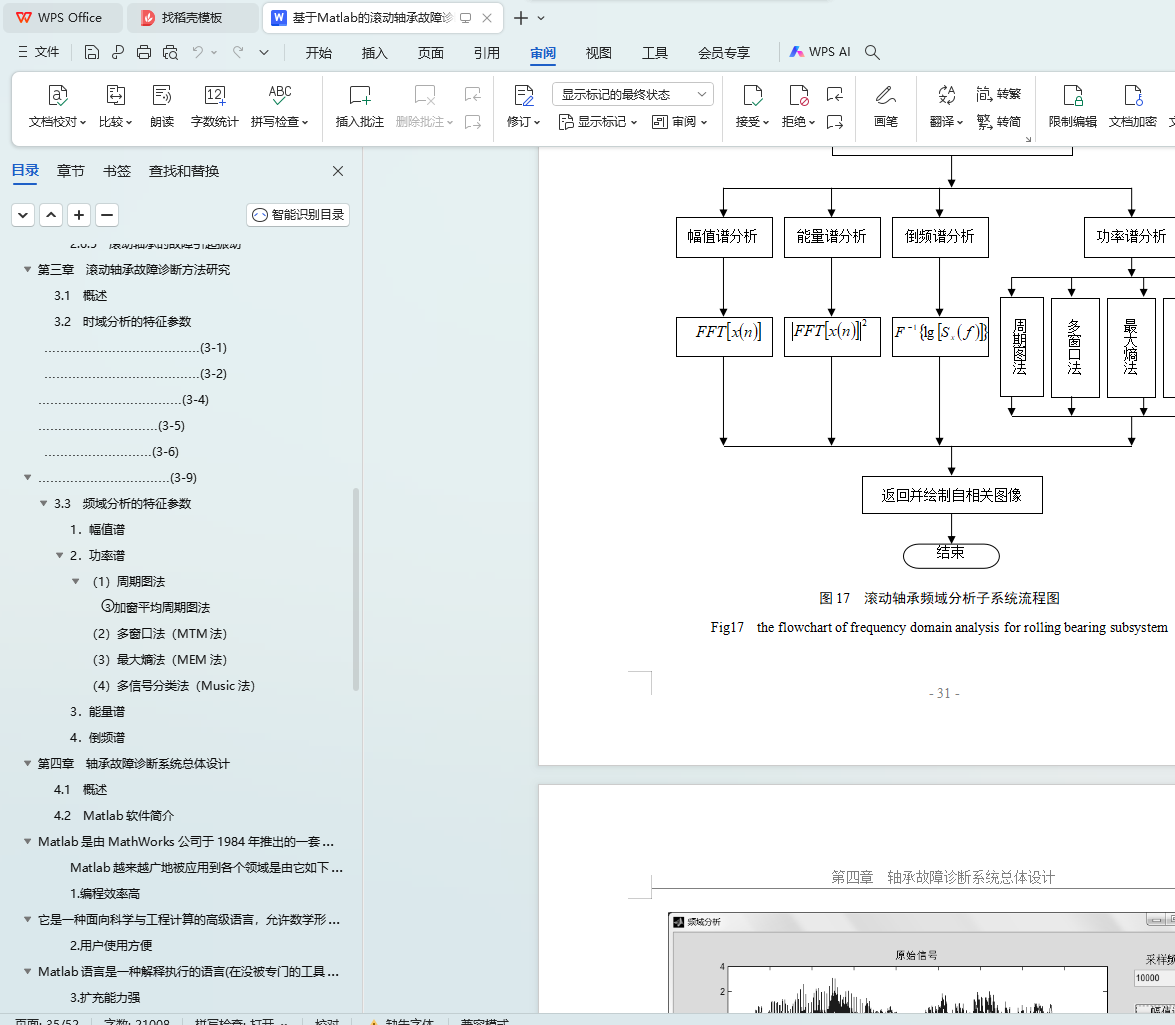
Task: Open the 显示标记 dropdown
Action: (x=598, y=121)
